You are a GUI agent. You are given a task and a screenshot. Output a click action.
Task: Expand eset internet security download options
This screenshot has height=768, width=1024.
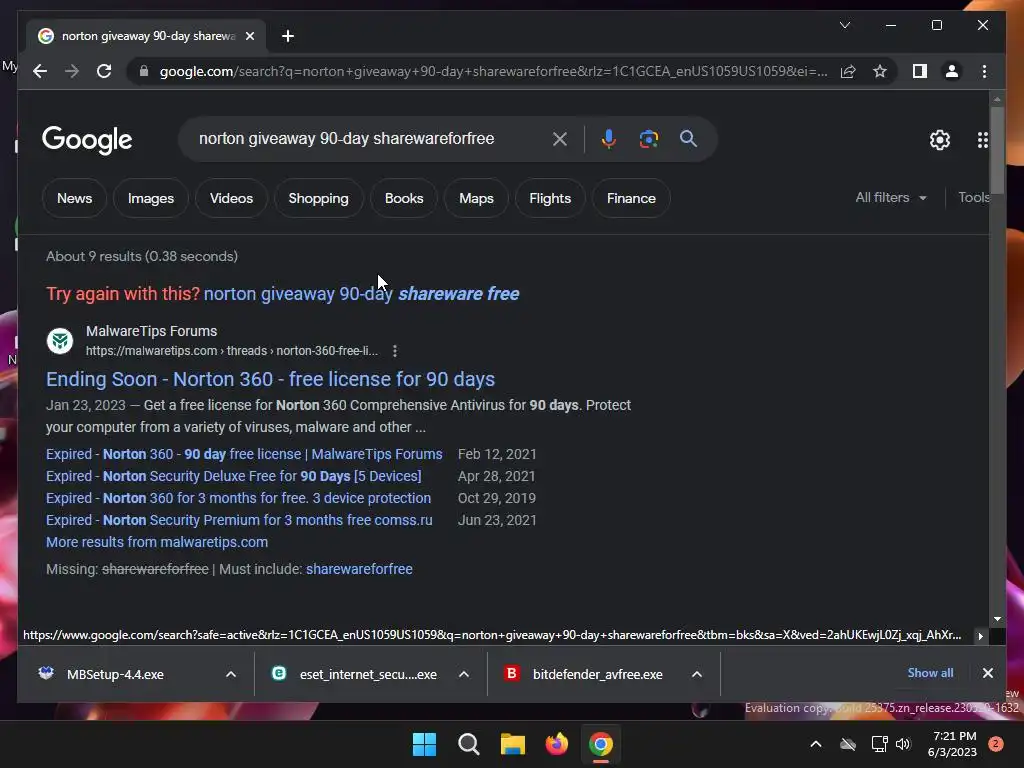[464, 674]
